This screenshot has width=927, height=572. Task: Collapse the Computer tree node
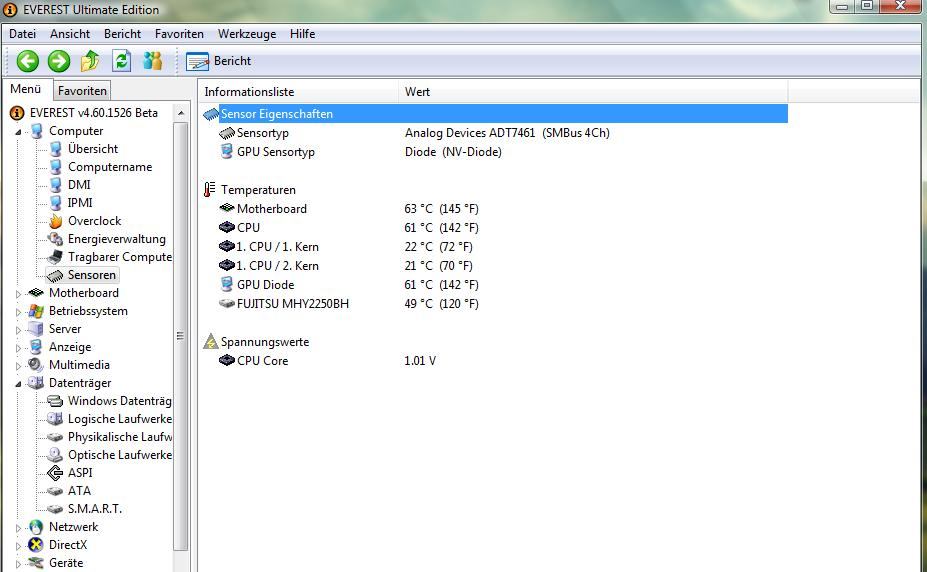[x=18, y=131]
